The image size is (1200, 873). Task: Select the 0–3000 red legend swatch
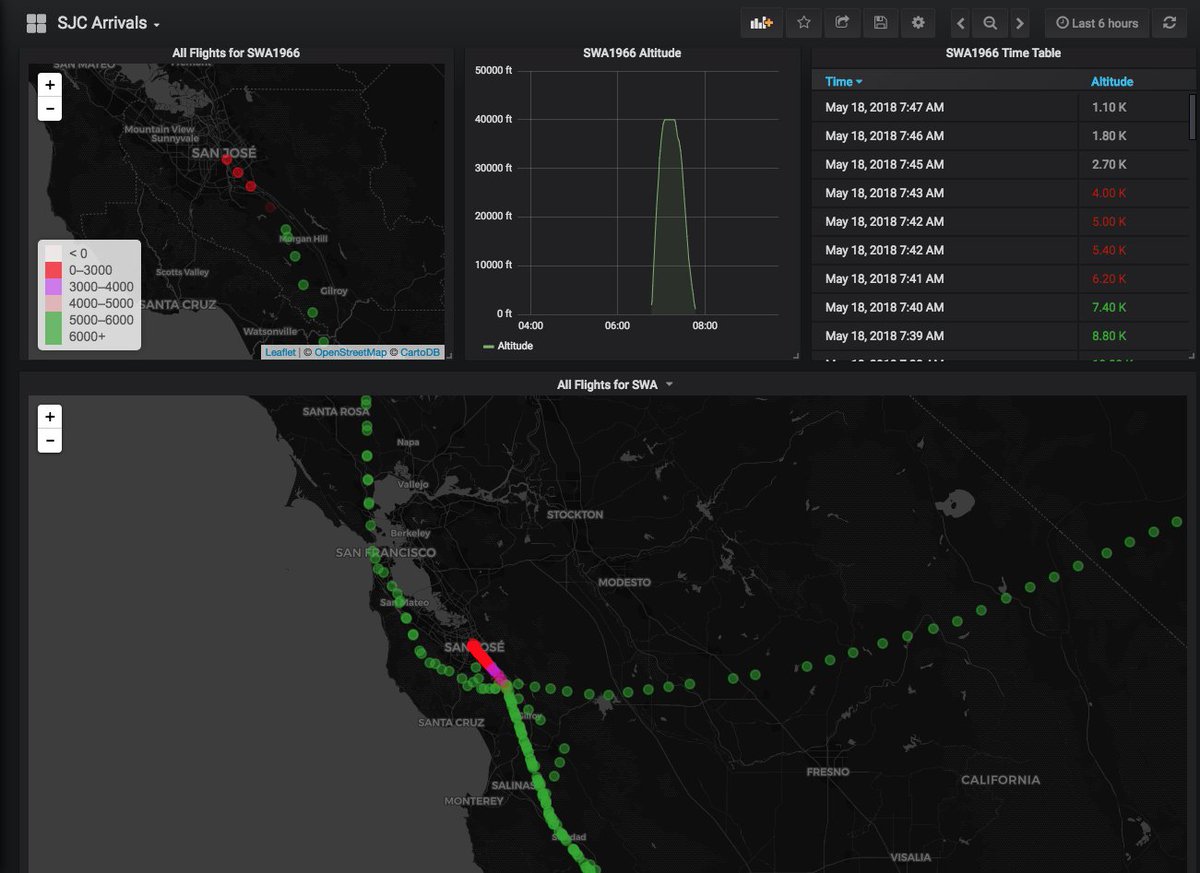pos(54,270)
